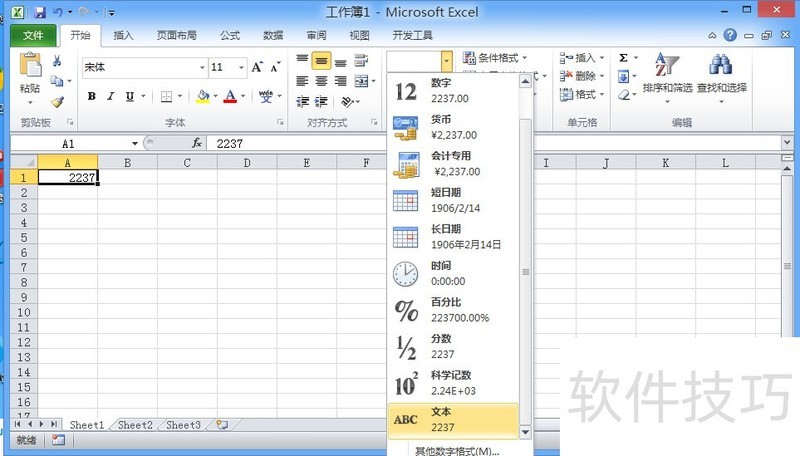Click the Copy icon
Image resolution: width=800 pixels, height=456 pixels.
point(57,81)
